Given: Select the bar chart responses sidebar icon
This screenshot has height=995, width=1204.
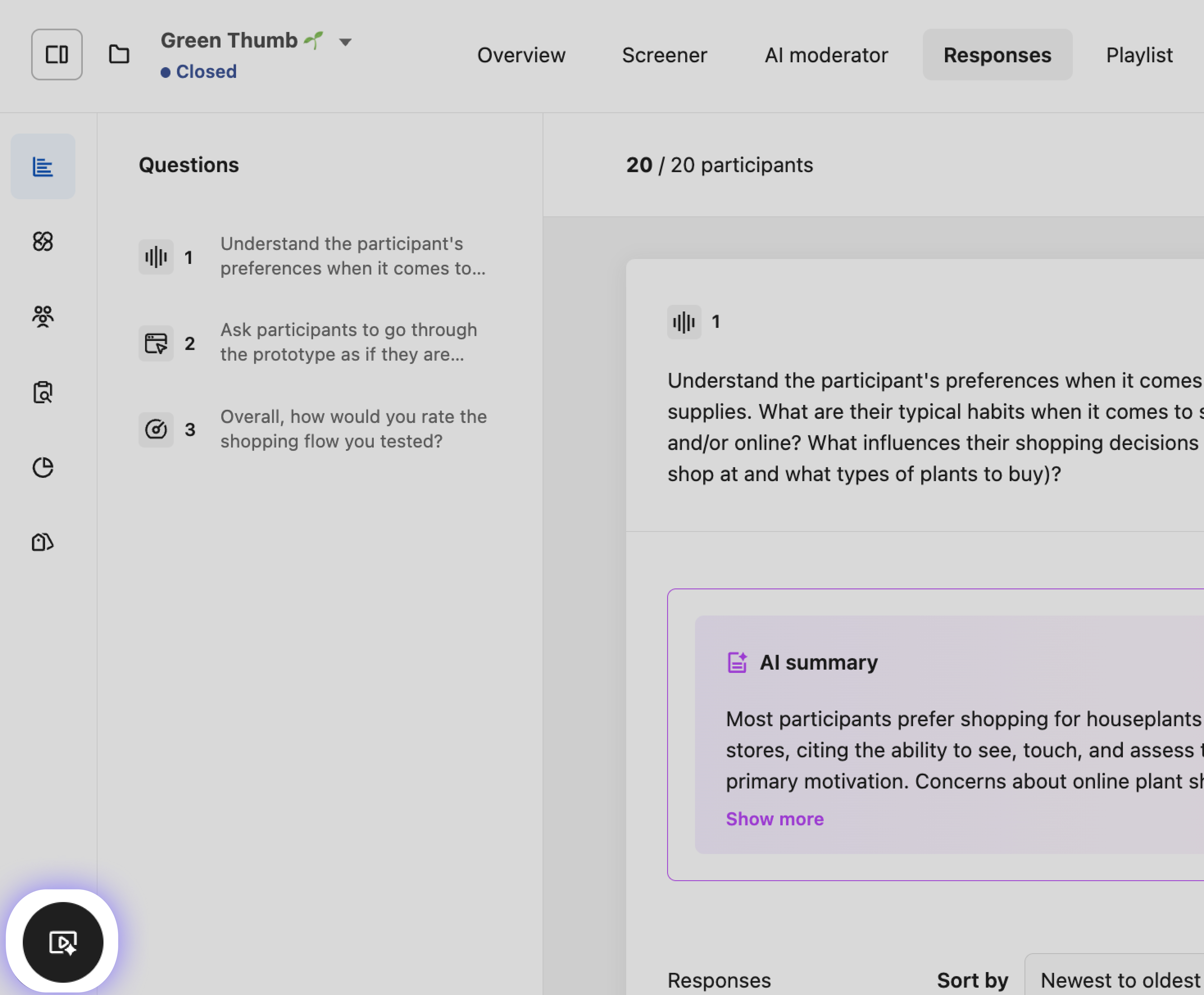Looking at the screenshot, I should pyautogui.click(x=43, y=167).
